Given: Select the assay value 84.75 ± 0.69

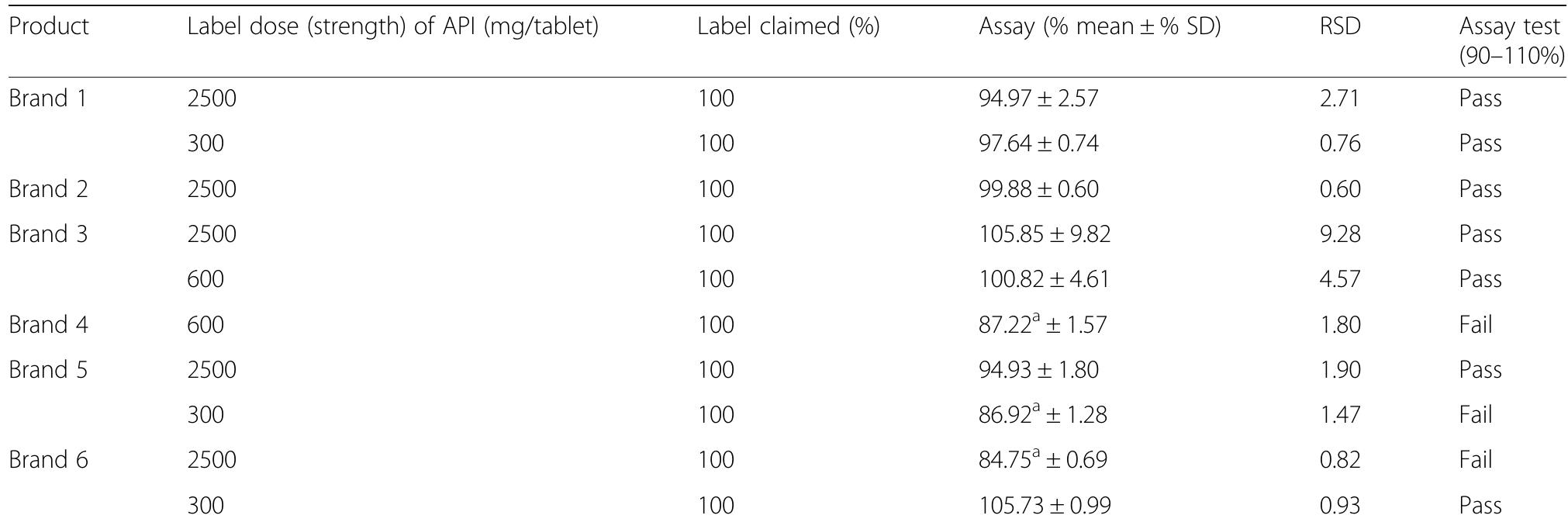Looking at the screenshot, I should [1042, 460].
